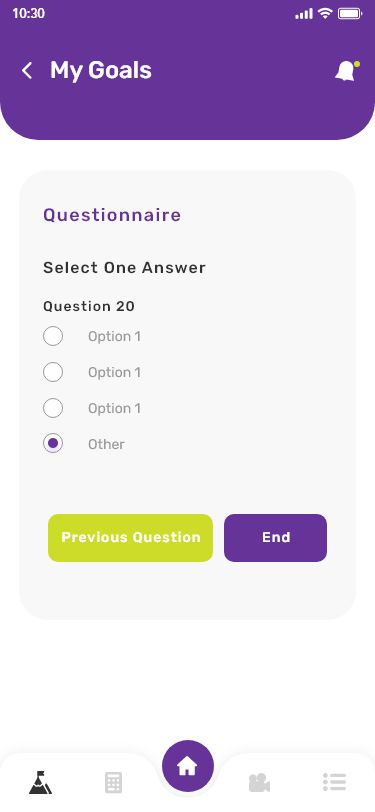
Task: Tap the Questionnaire heading
Action: pos(112,215)
